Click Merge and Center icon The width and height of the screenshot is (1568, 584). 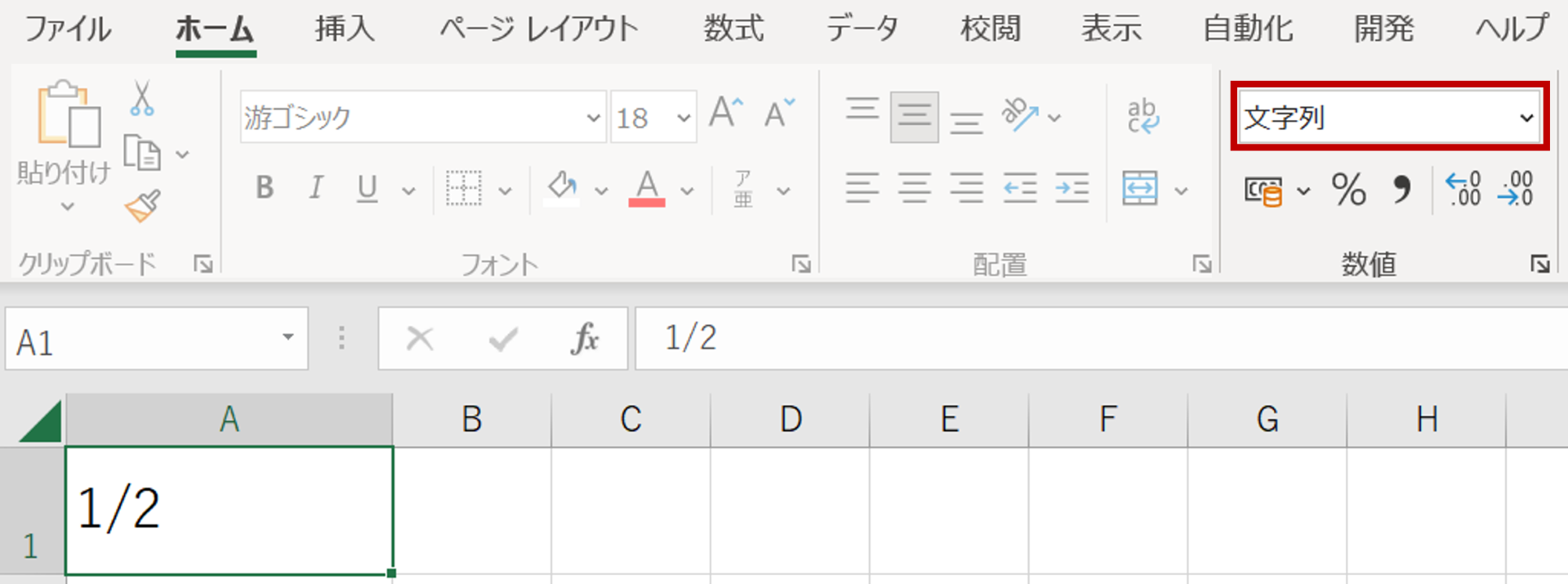(x=1140, y=189)
